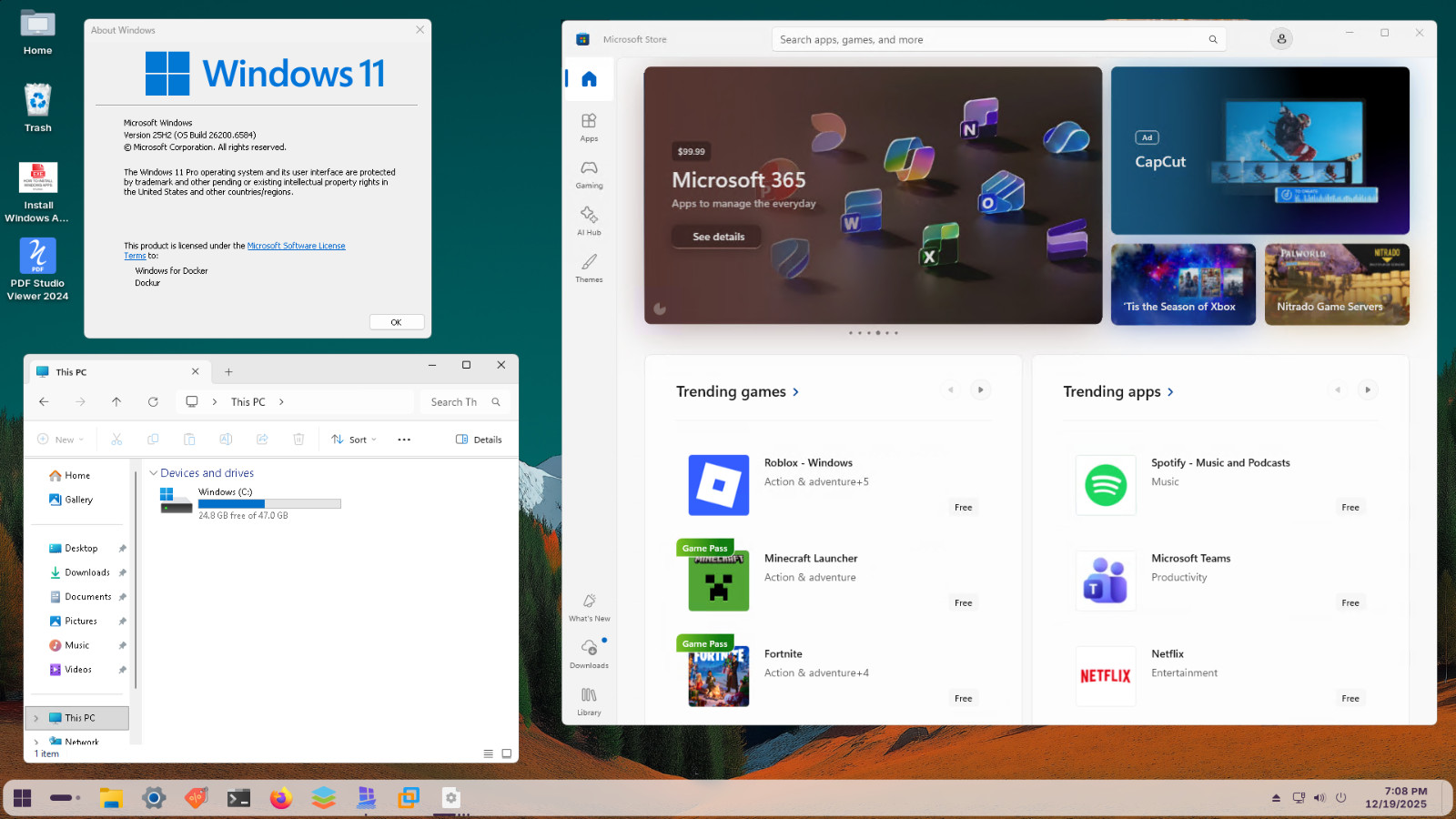This screenshot has height=819, width=1456.
Task: Click Free button for Netflix
Action: [1350, 699]
